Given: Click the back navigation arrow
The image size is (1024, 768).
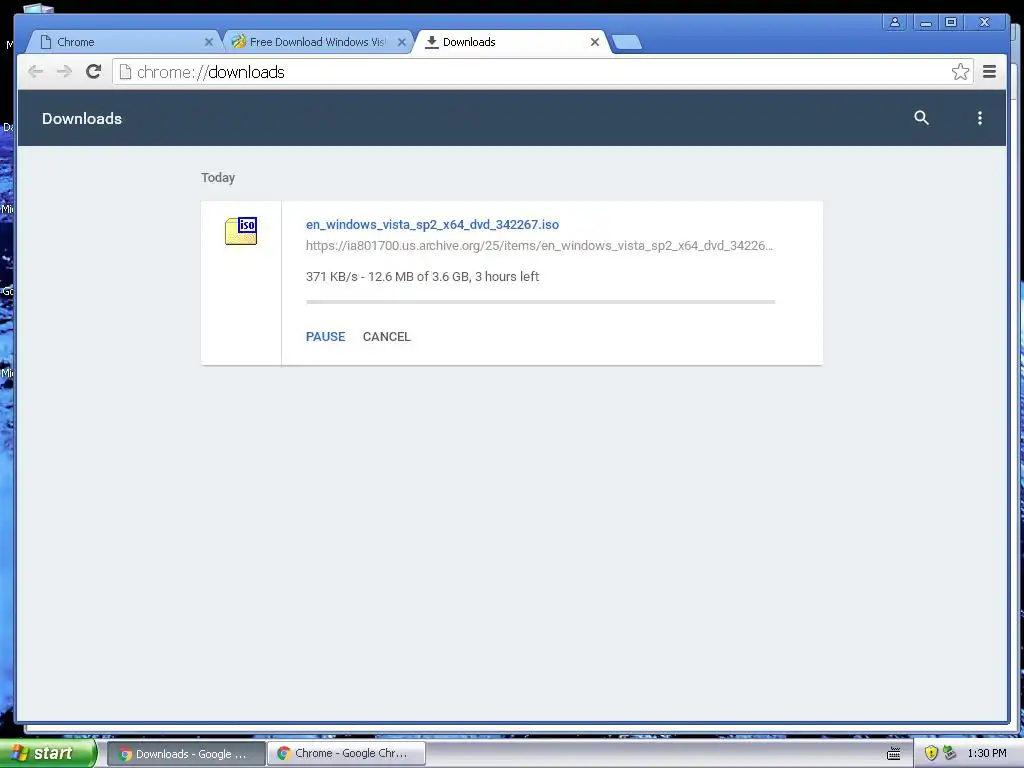Looking at the screenshot, I should click(x=36, y=72).
